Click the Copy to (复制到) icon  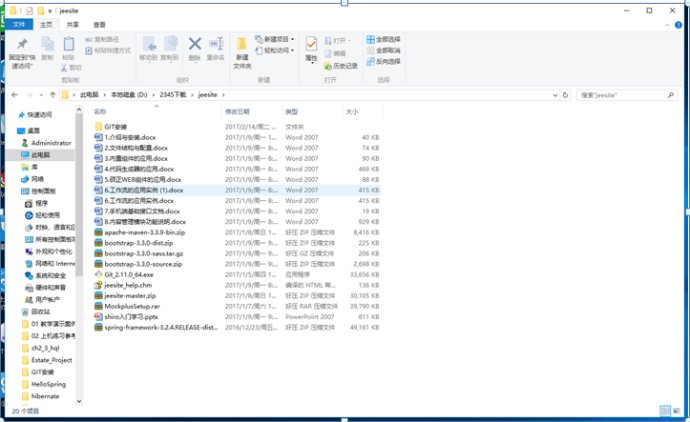tap(170, 44)
